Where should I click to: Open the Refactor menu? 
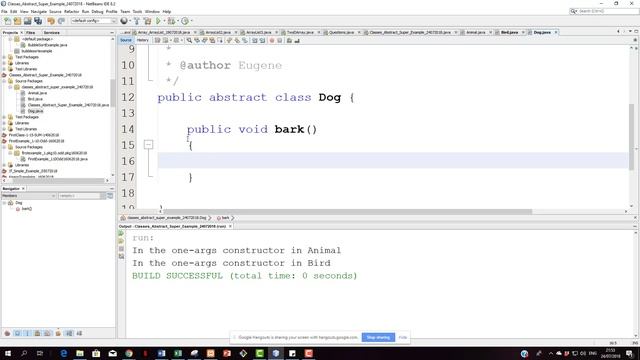tap(71, 11)
